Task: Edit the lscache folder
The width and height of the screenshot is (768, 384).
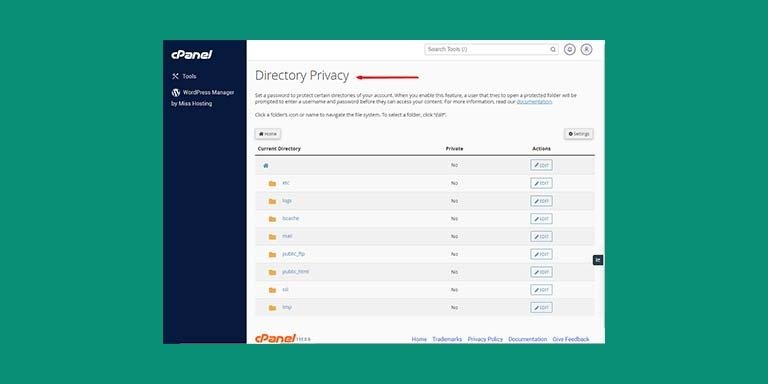Action: tap(541, 219)
